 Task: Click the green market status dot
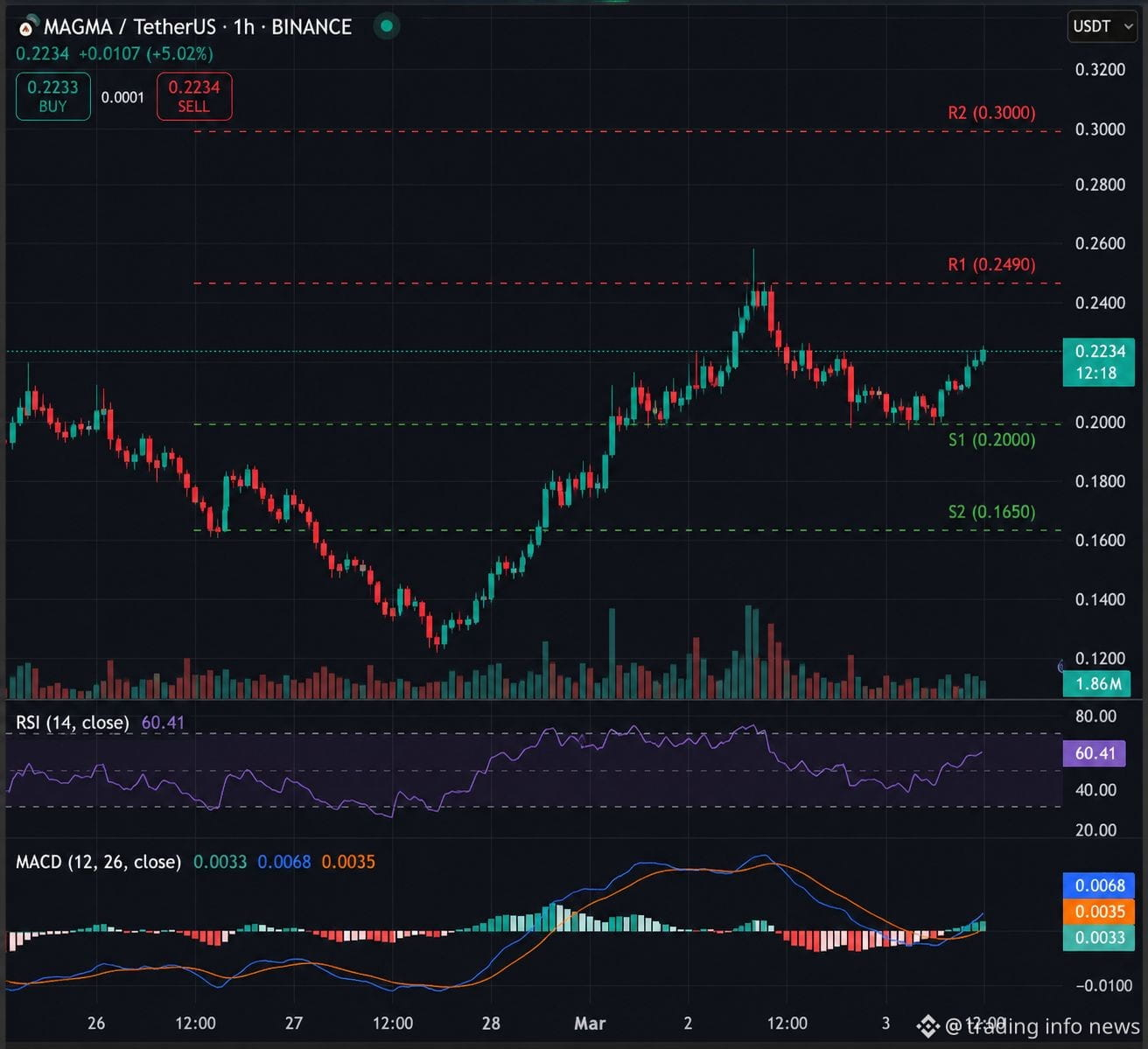click(x=387, y=26)
